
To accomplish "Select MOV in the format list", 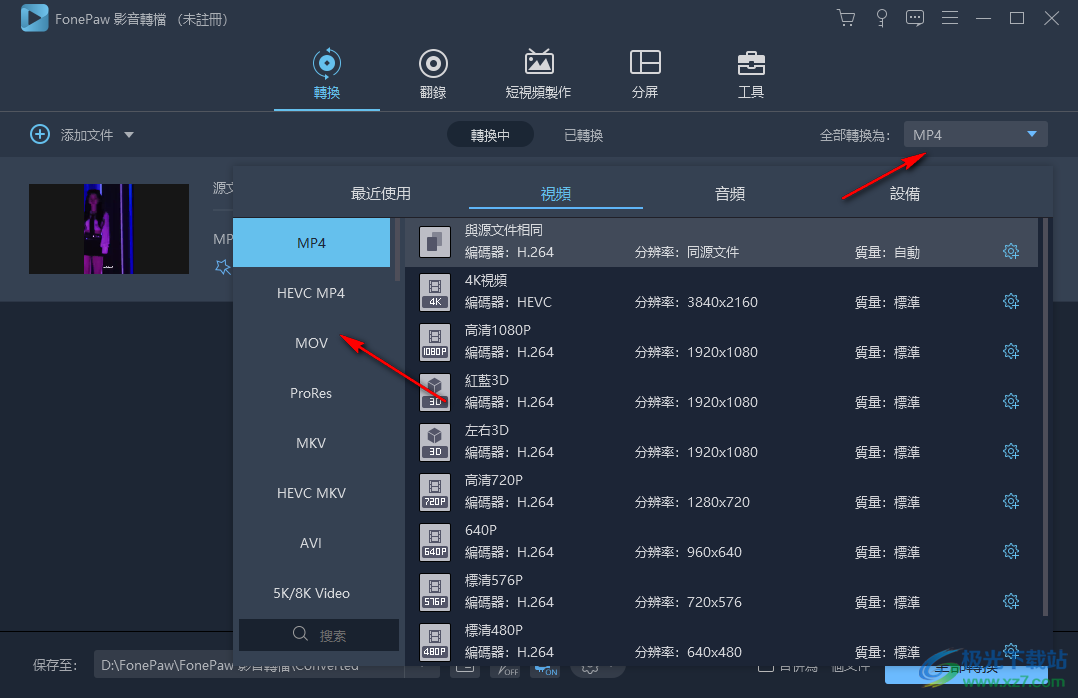I will click(311, 343).
